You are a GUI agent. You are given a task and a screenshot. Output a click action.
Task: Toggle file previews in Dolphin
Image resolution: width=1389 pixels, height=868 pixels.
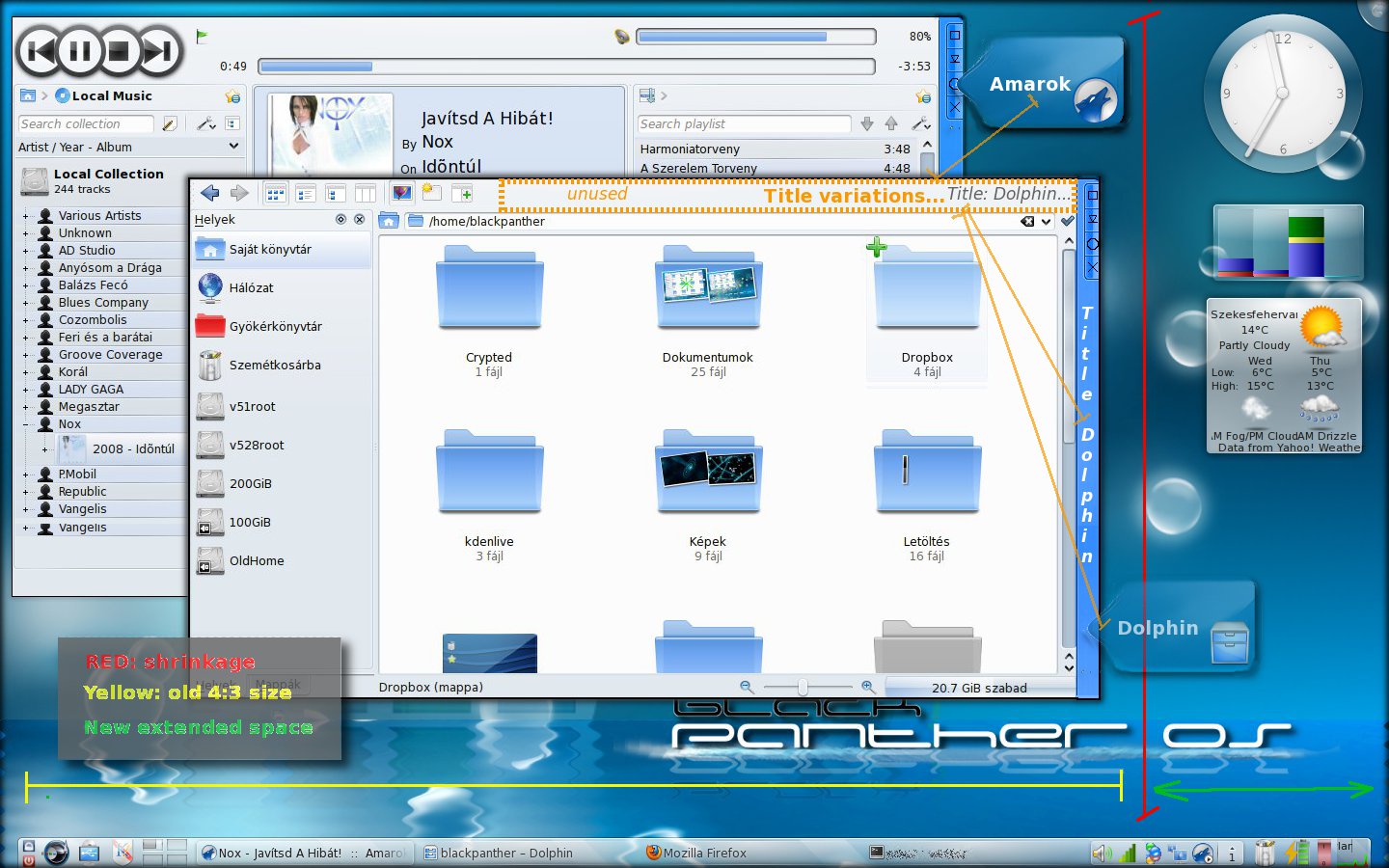coord(402,194)
